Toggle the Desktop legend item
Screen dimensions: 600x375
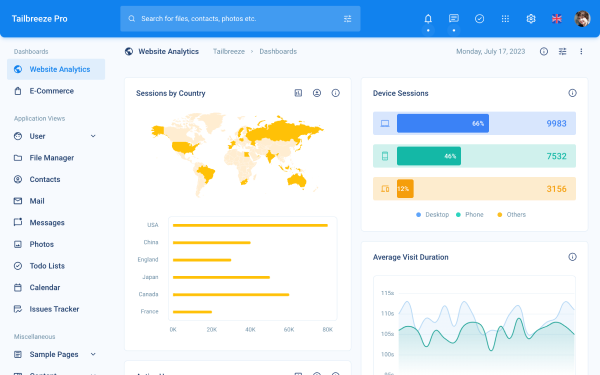click(x=432, y=215)
